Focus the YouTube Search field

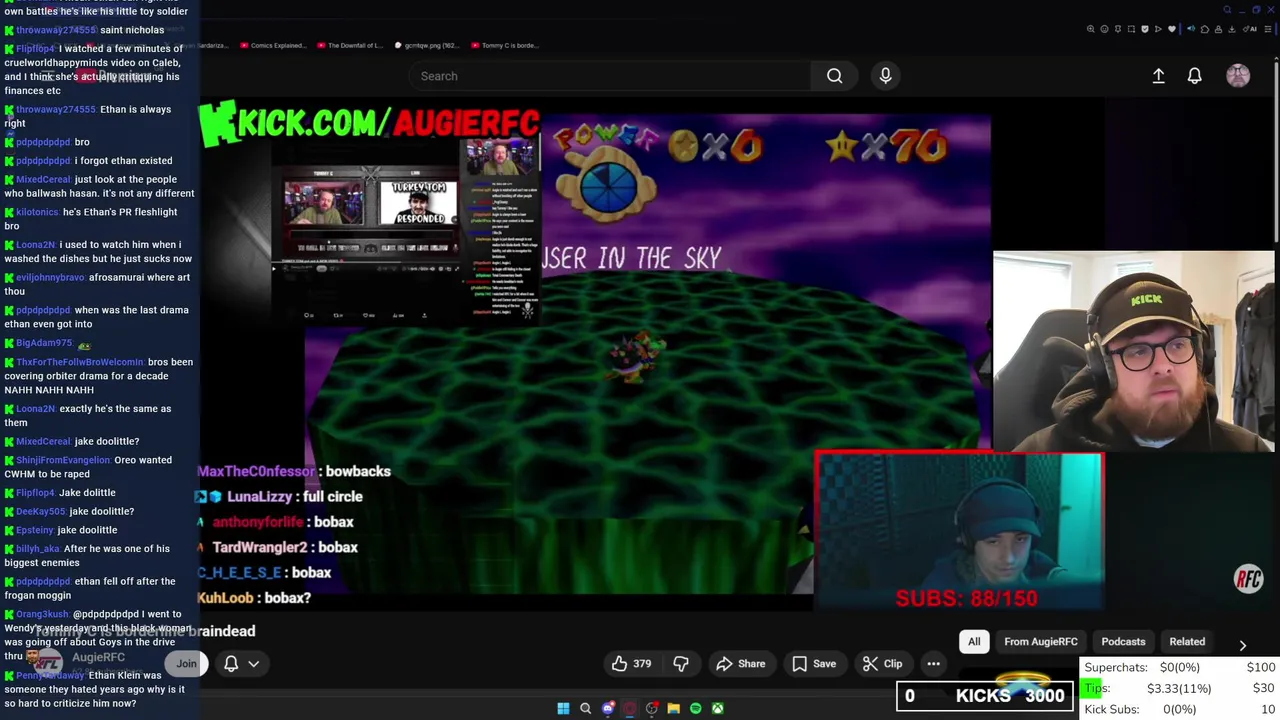(610, 76)
